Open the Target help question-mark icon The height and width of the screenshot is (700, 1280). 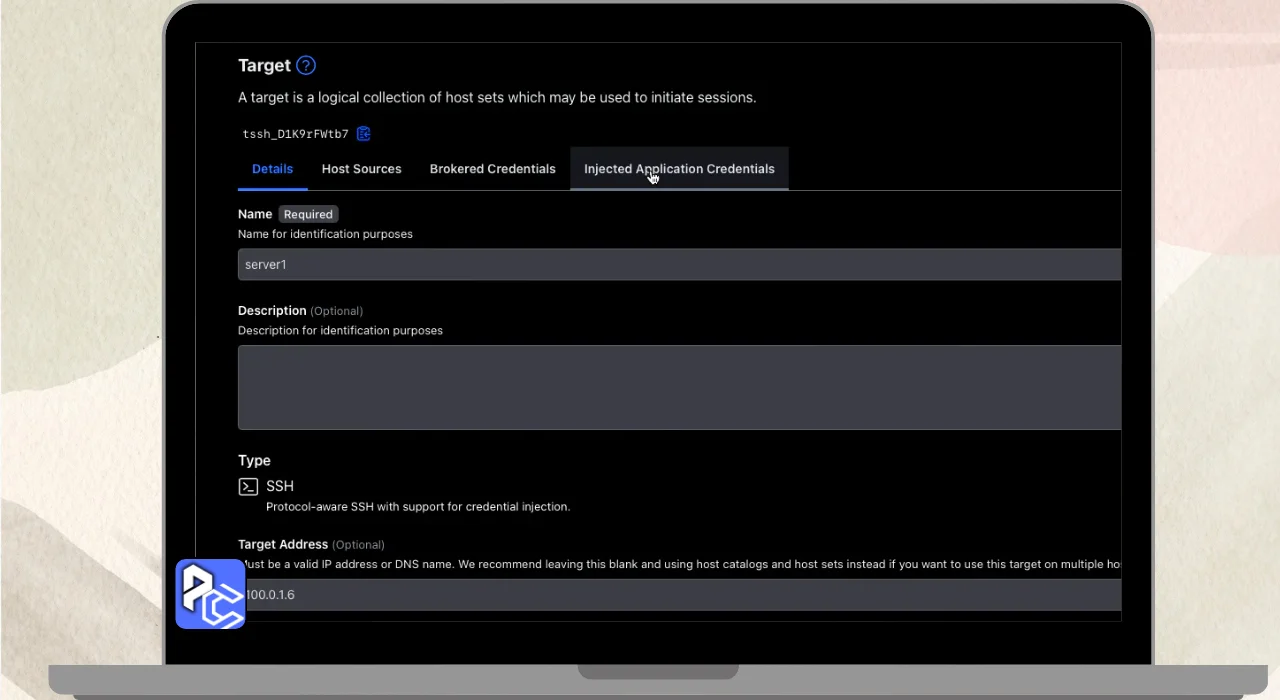point(306,65)
